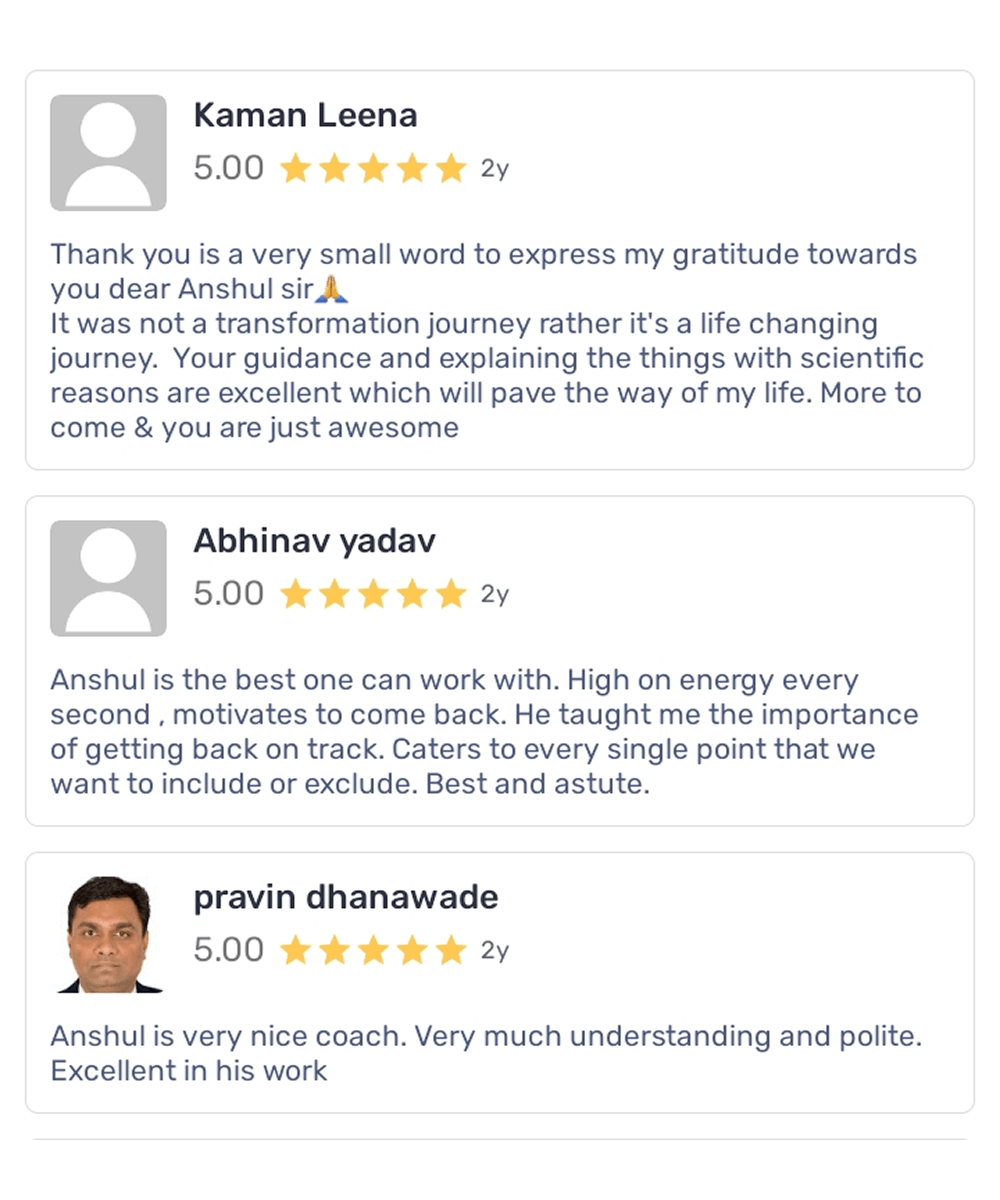
Task: Click the star rating on Abhinav yadav's review
Action: [373, 595]
